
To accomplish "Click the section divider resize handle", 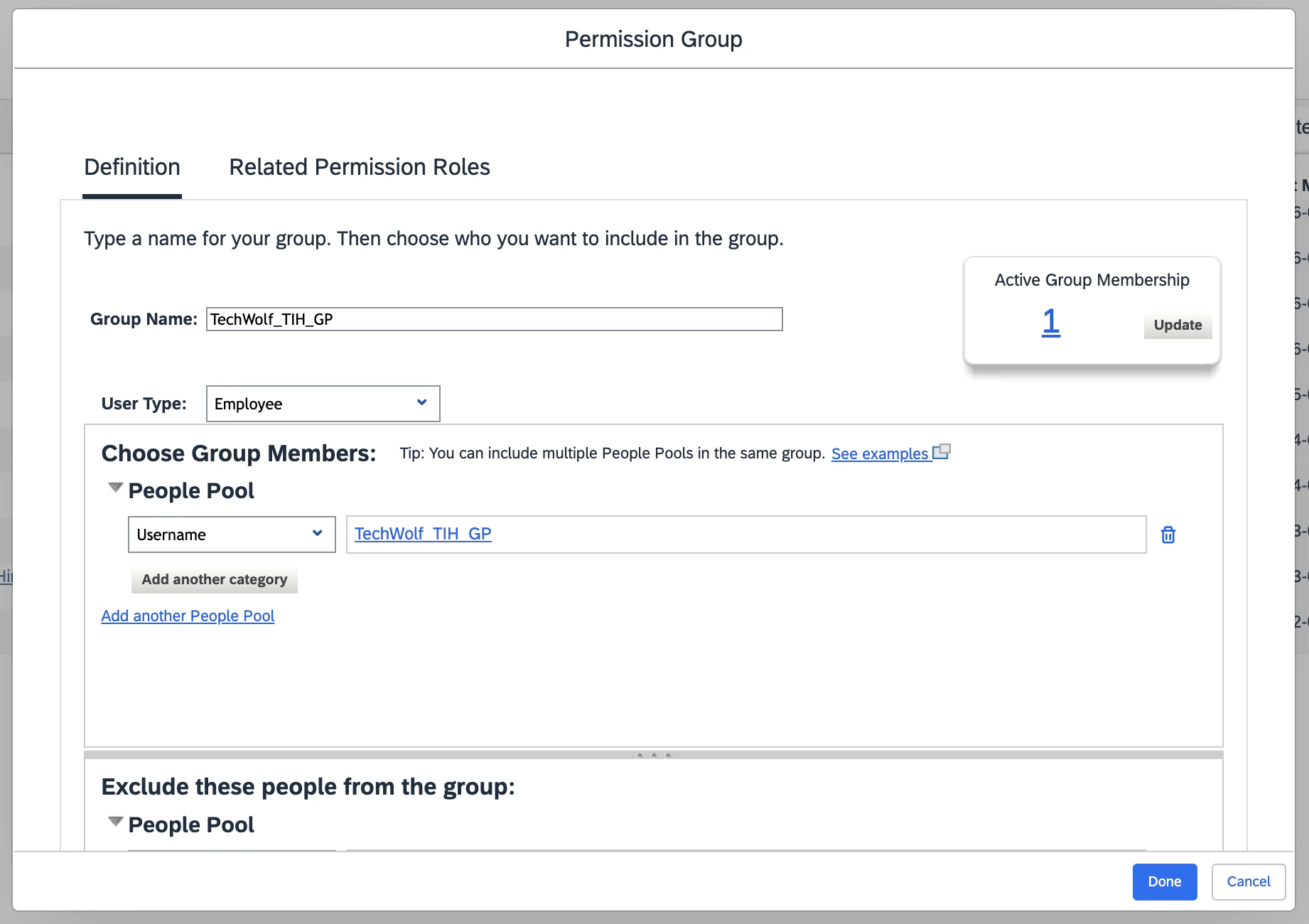I will pyautogui.click(x=653, y=753).
